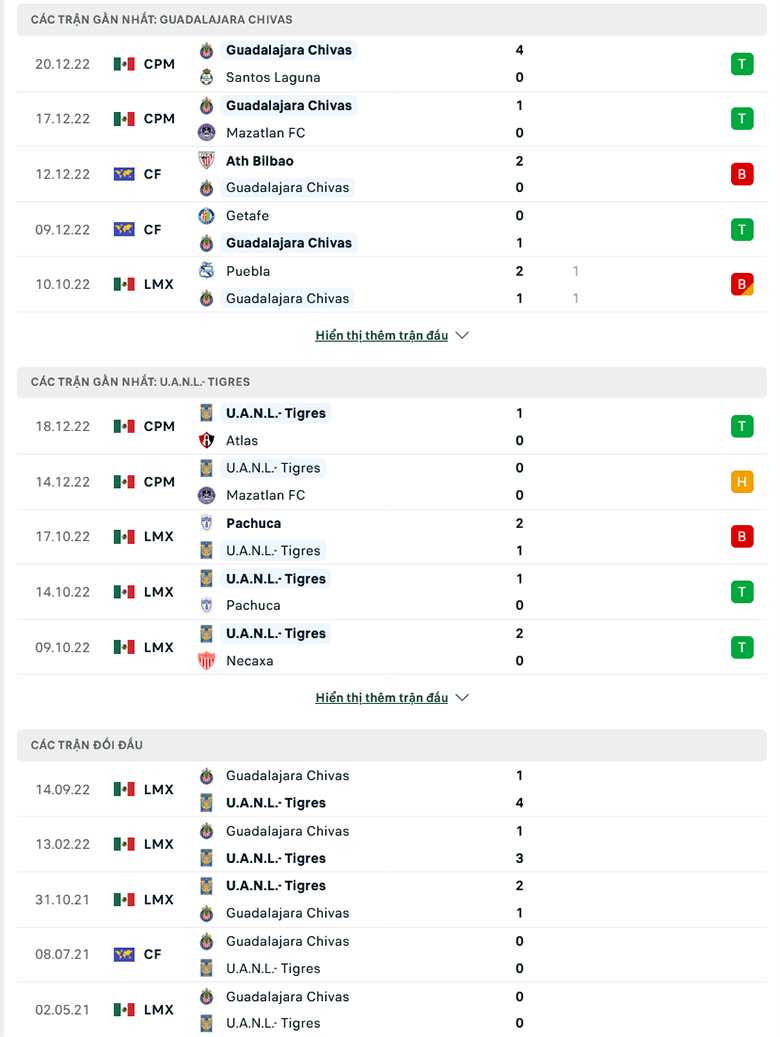780x1037 pixels.
Task: Expand more Guadalajara Chivas matches chevron
Action: pos(462,335)
